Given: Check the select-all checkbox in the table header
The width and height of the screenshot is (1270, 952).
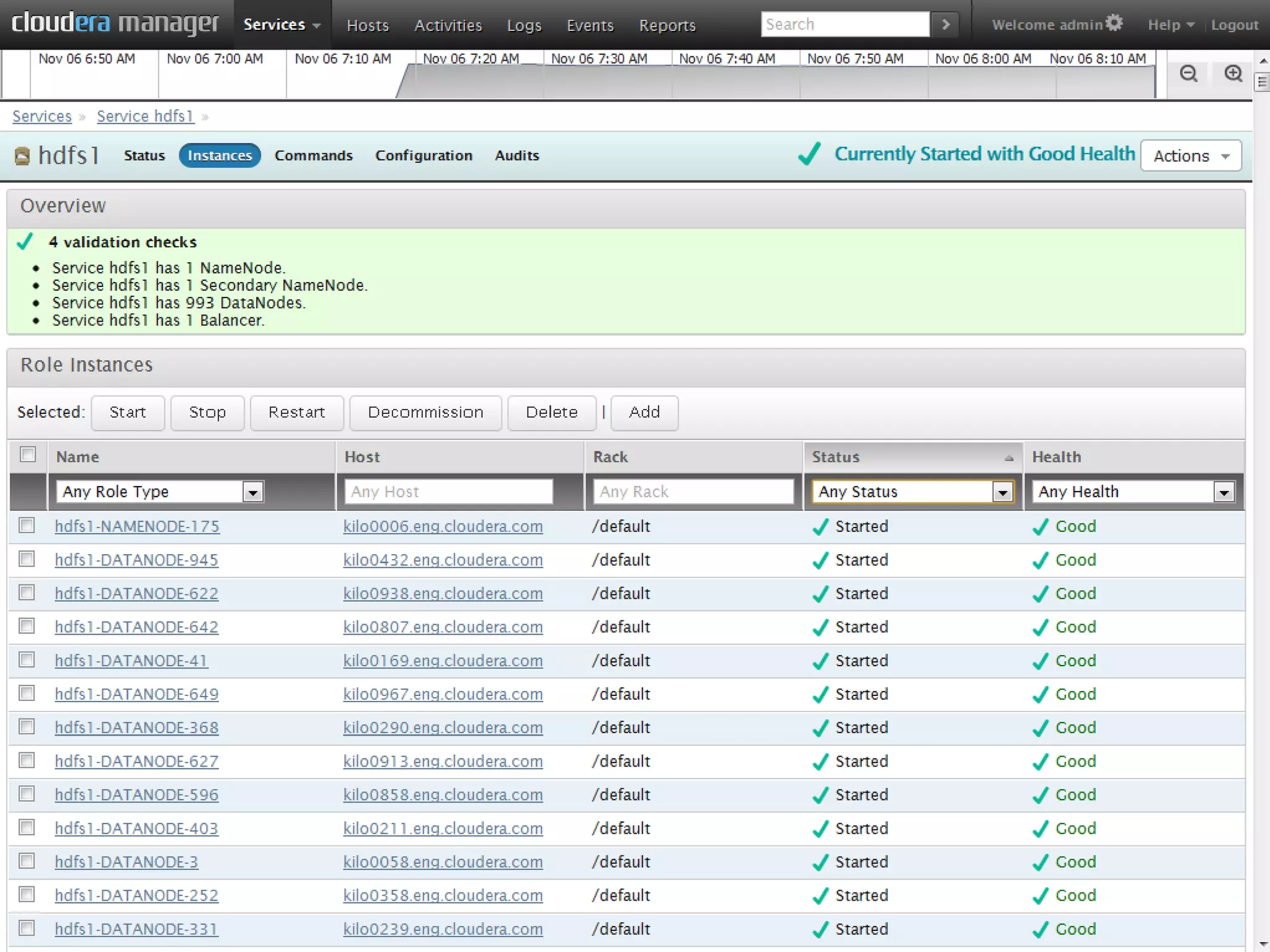Looking at the screenshot, I should click(28, 454).
